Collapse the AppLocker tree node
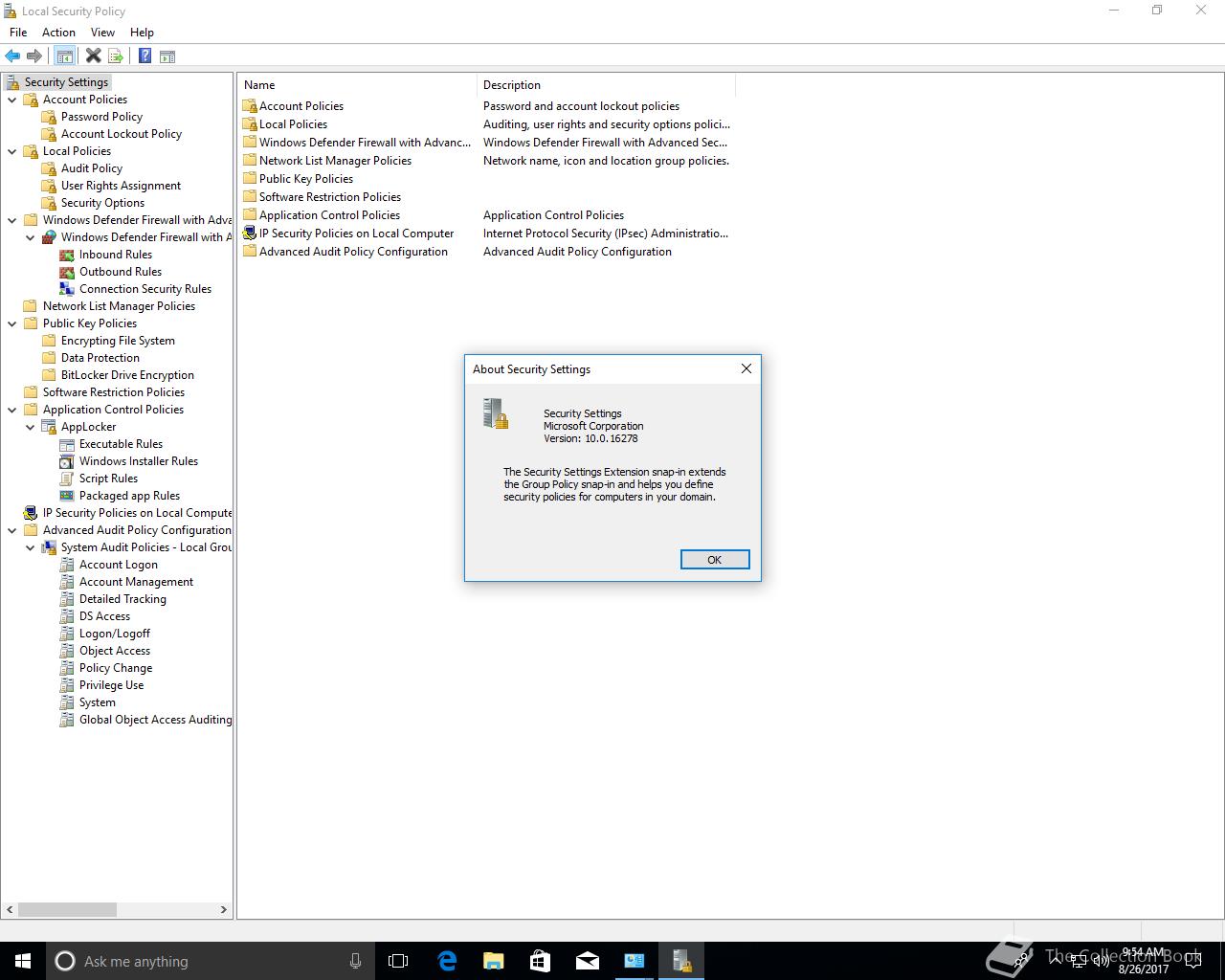Image resolution: width=1225 pixels, height=980 pixels. coord(31,427)
